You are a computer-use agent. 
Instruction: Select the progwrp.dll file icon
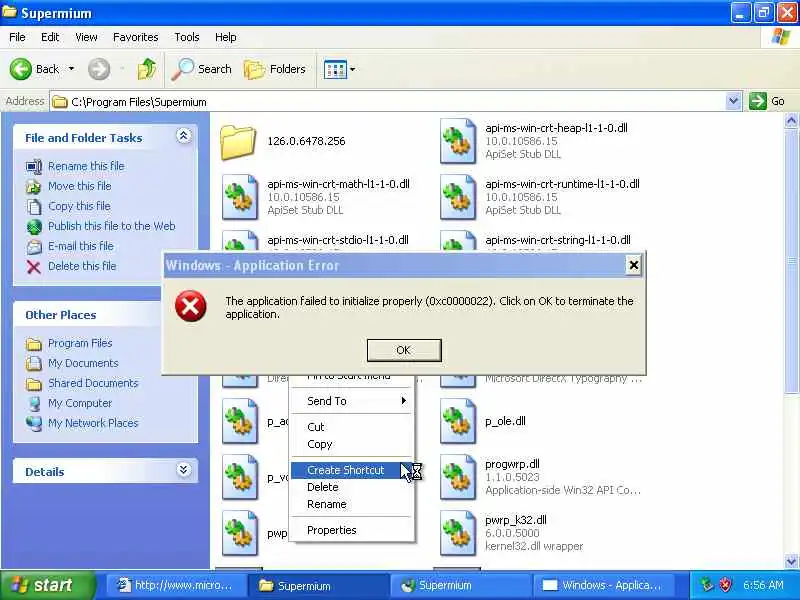[x=458, y=477]
